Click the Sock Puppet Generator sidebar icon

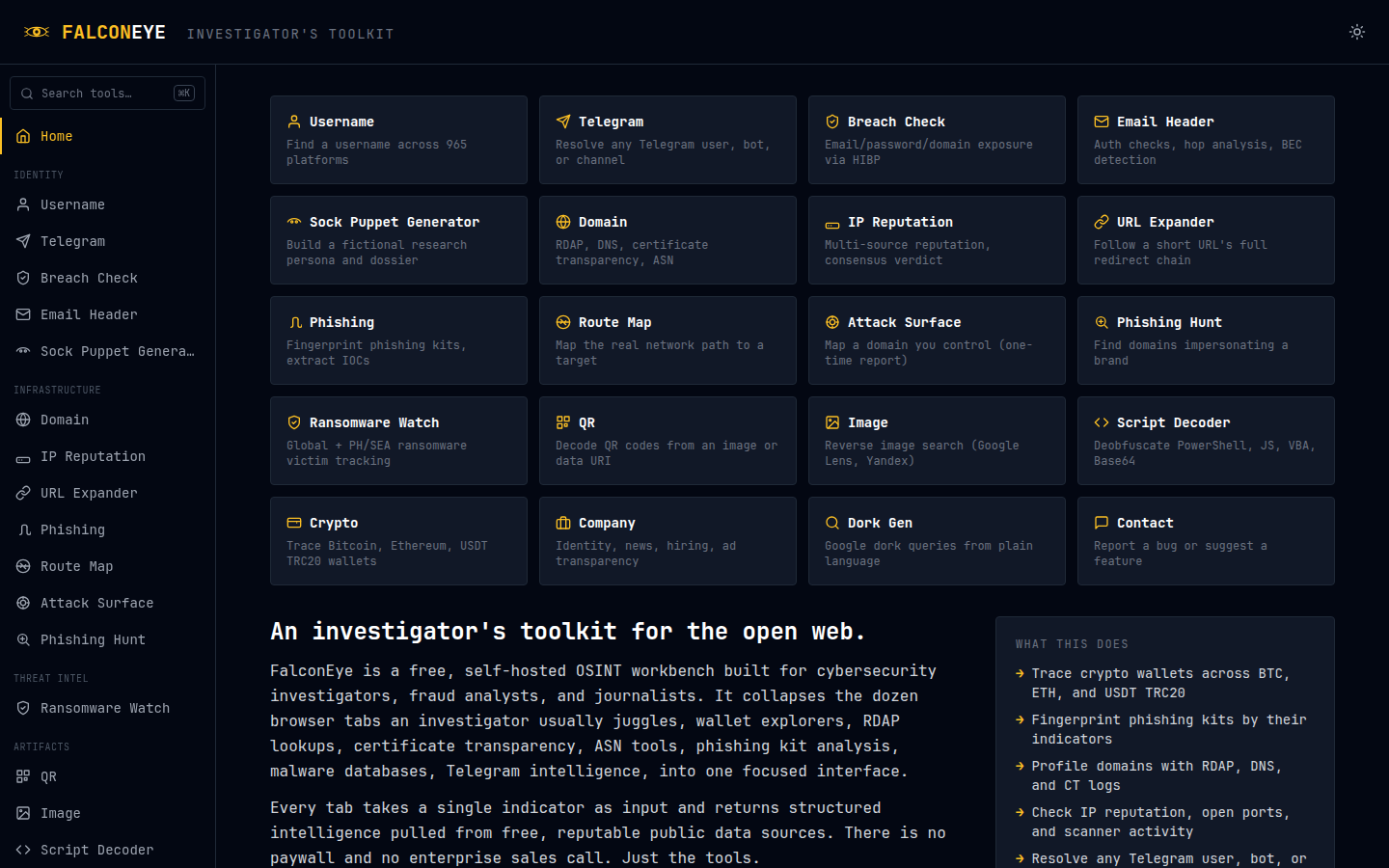[x=23, y=351]
